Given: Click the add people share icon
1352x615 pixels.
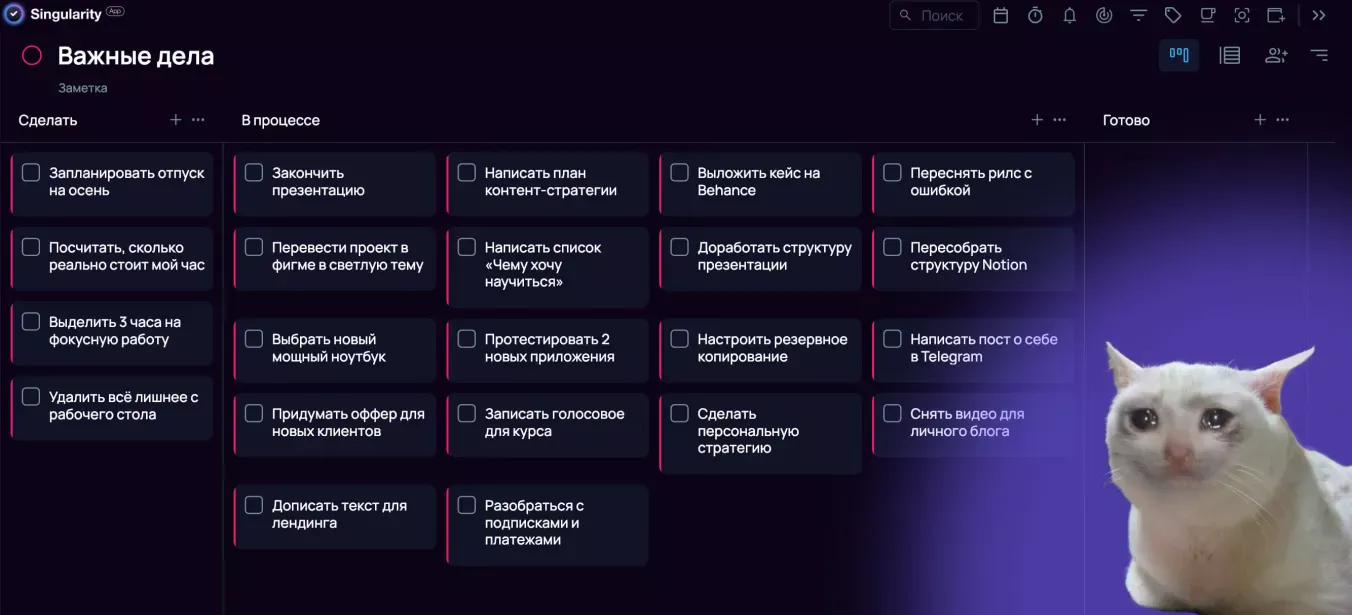Looking at the screenshot, I should (1276, 55).
